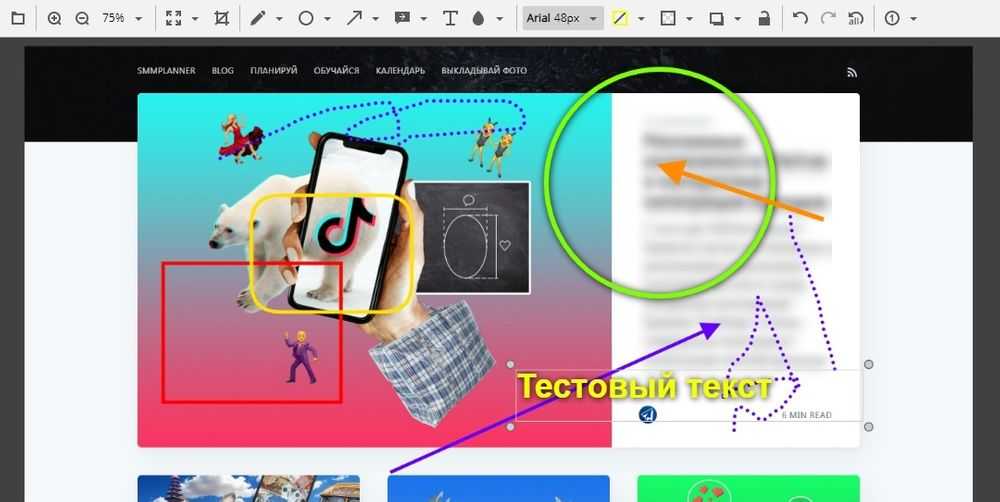Open the 75% zoom level dropdown
Screen dimensions: 1000x502
coord(123,18)
